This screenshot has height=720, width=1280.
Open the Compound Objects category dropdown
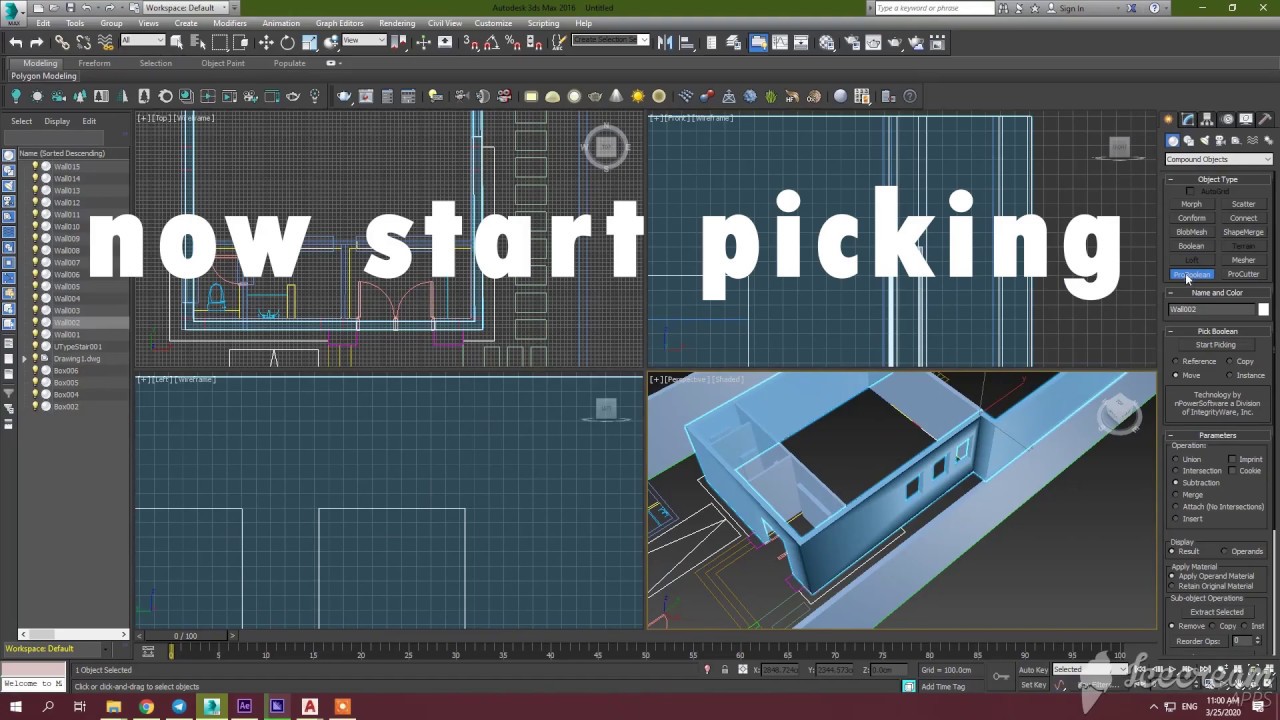click(x=1219, y=159)
